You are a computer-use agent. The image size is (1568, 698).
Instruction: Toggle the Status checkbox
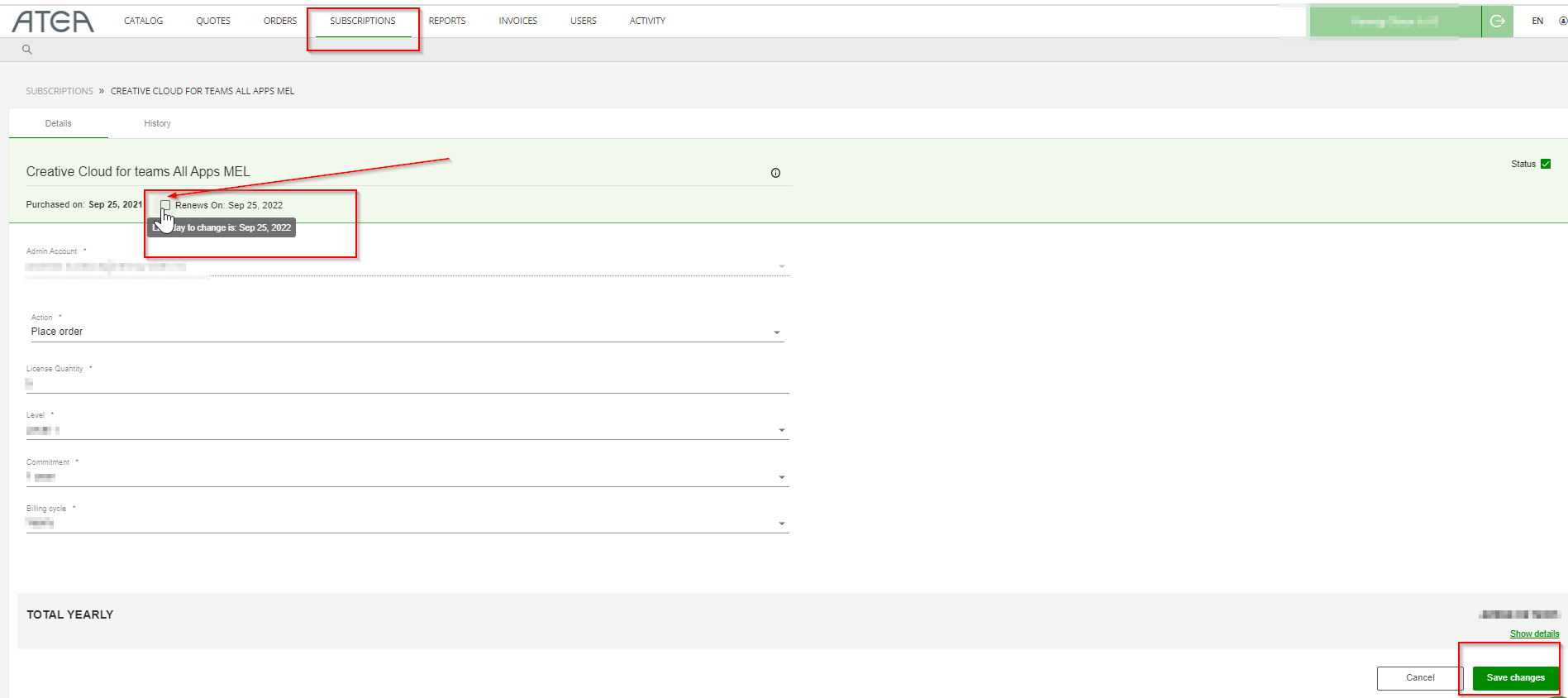click(x=1546, y=164)
